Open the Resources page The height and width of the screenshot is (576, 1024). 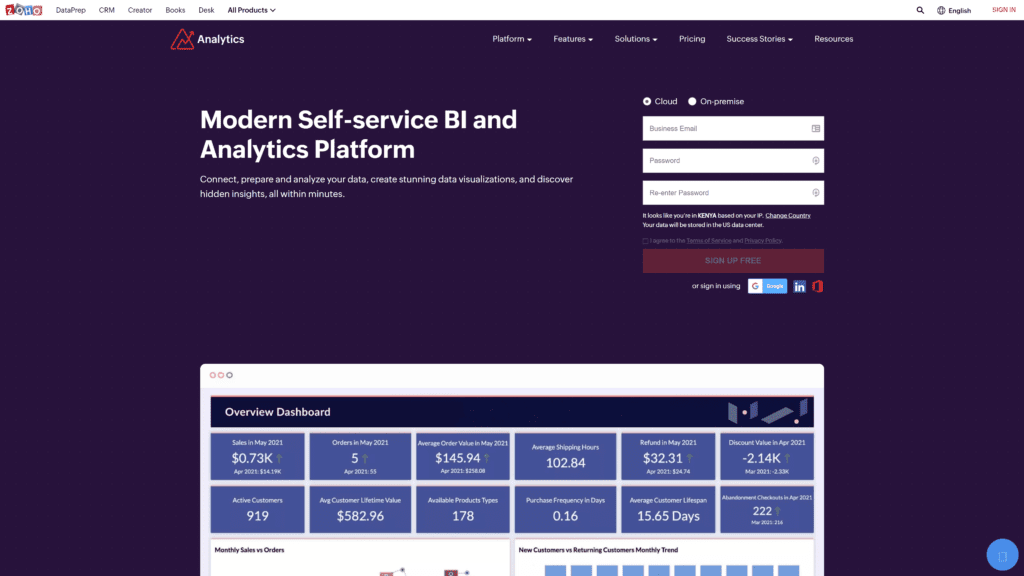pos(833,39)
